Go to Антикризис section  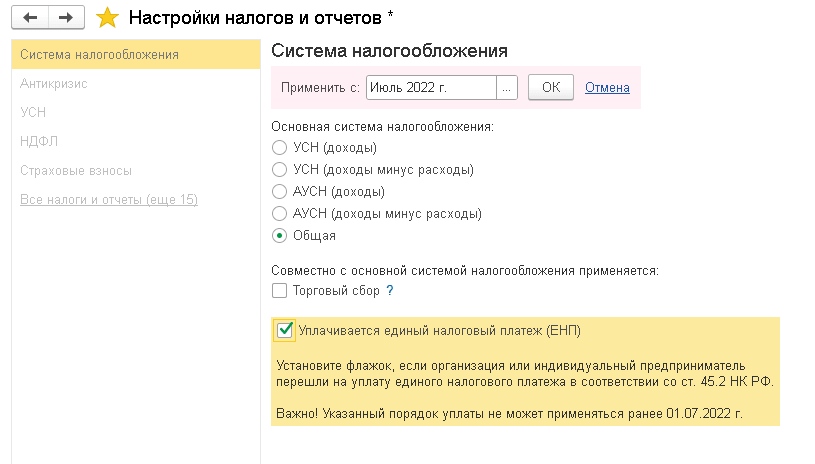(x=54, y=84)
